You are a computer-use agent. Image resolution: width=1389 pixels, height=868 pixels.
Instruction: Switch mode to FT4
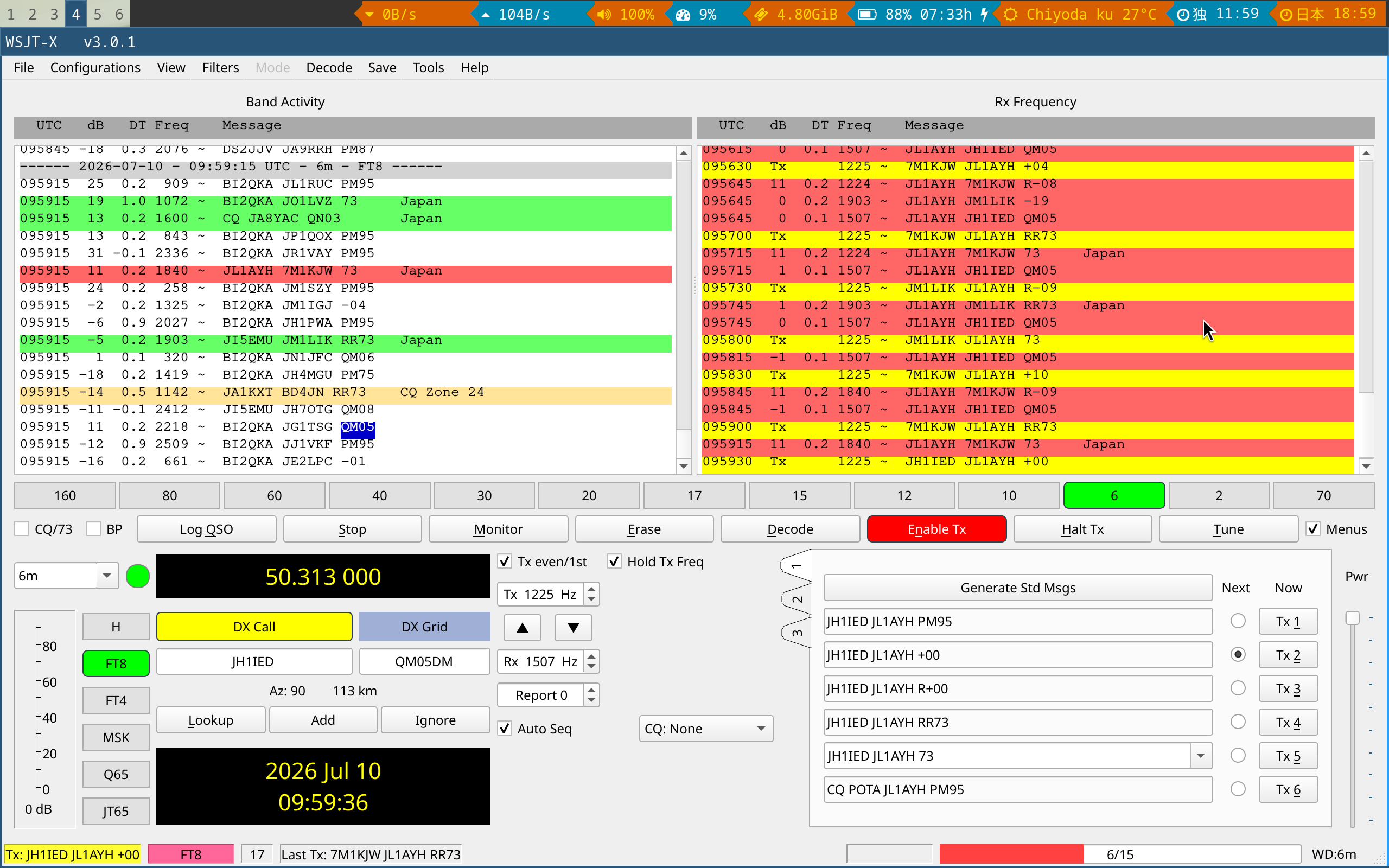pyautogui.click(x=116, y=700)
